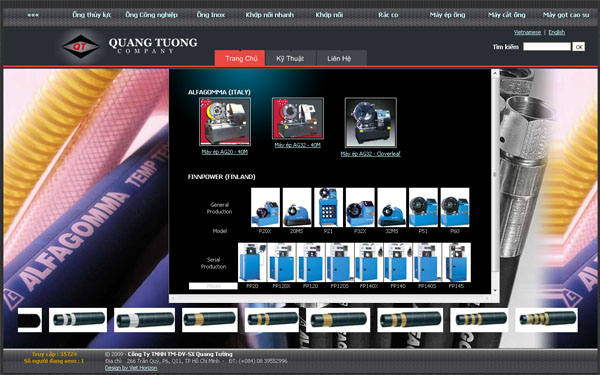Open the Máy ép AG20 - 40M machine image
This screenshot has height=375, width=600.
[225, 121]
